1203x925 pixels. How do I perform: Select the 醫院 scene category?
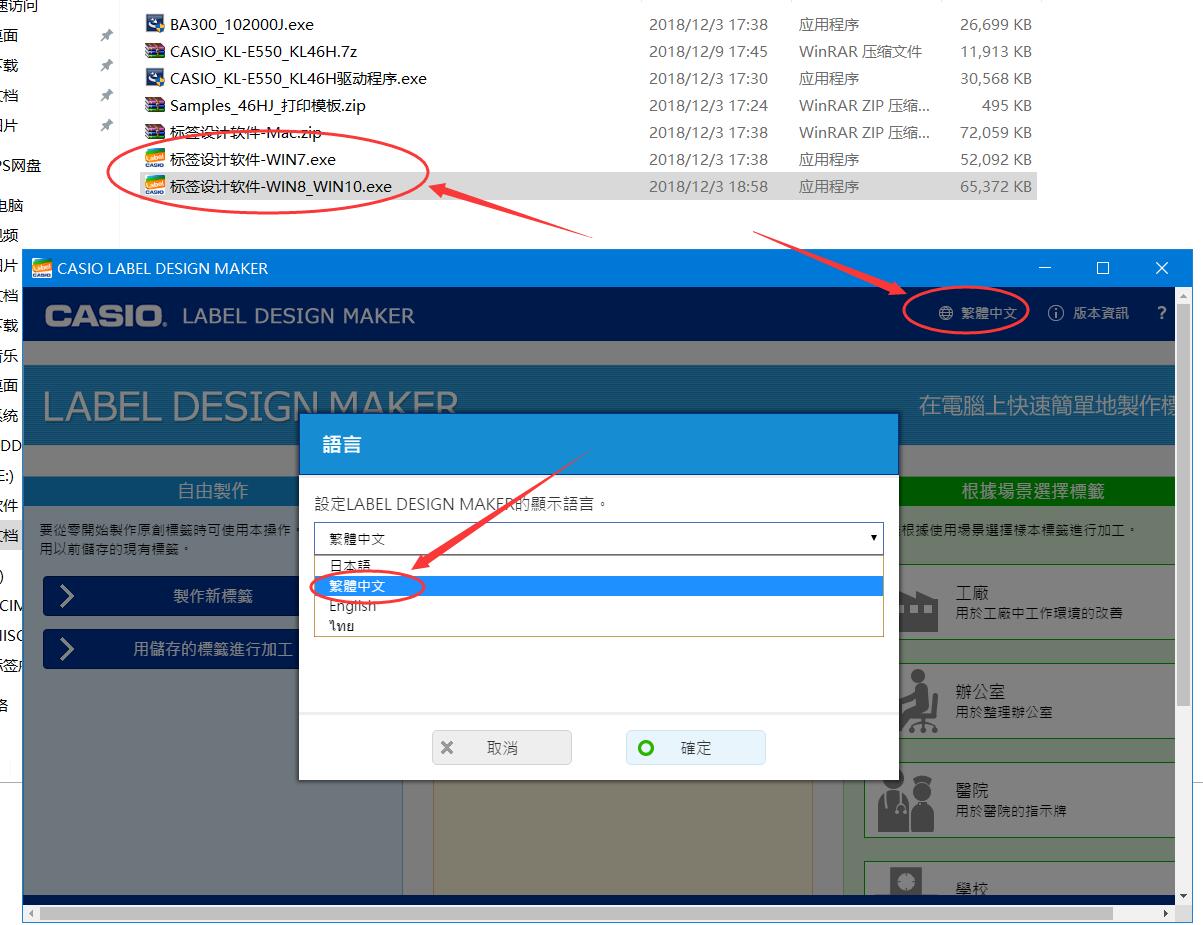(x=1019, y=800)
